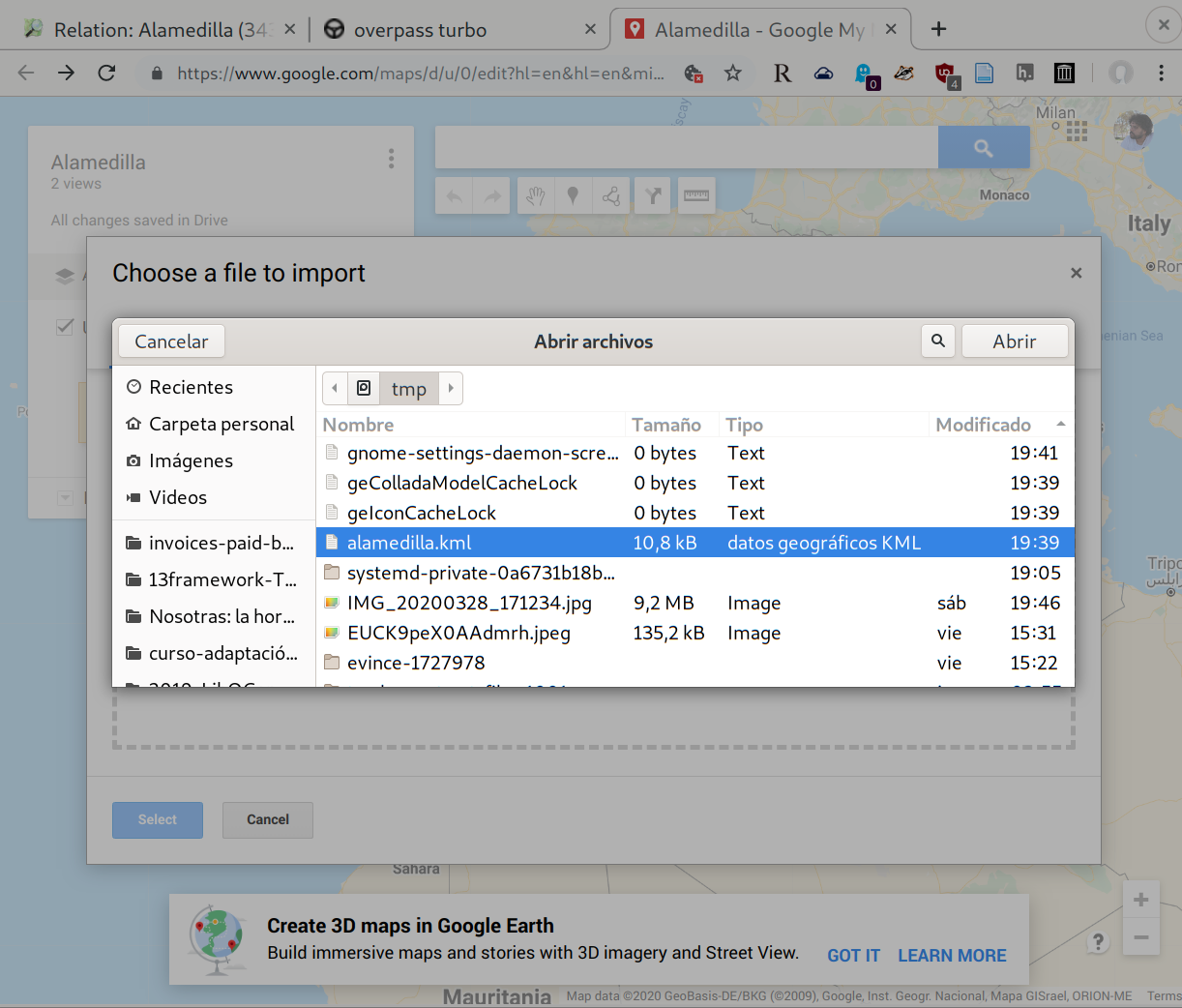Open the Alamedilla map three-dot options menu
The image size is (1182, 1008).
[x=391, y=159]
